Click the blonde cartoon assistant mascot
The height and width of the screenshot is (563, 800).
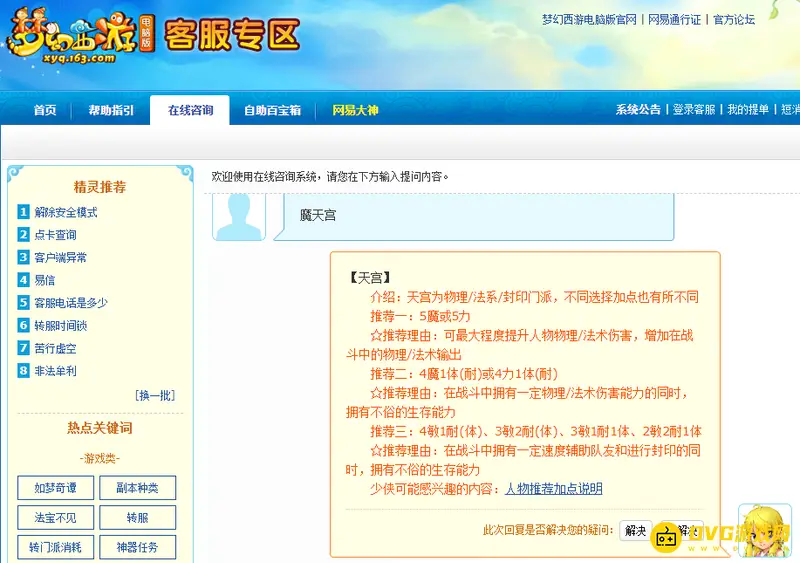coord(765,531)
